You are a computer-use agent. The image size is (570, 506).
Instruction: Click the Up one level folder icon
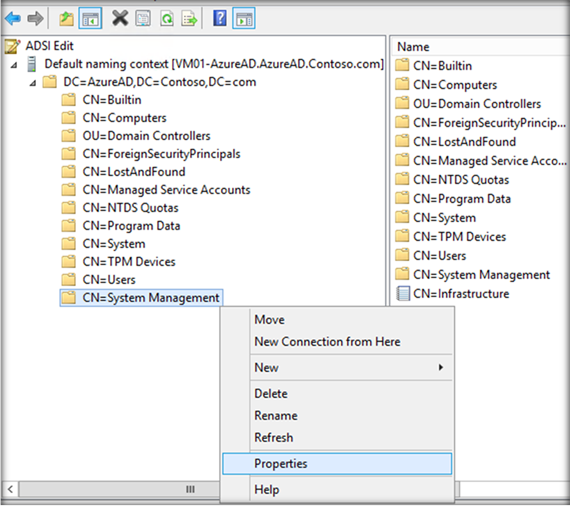coord(67,18)
